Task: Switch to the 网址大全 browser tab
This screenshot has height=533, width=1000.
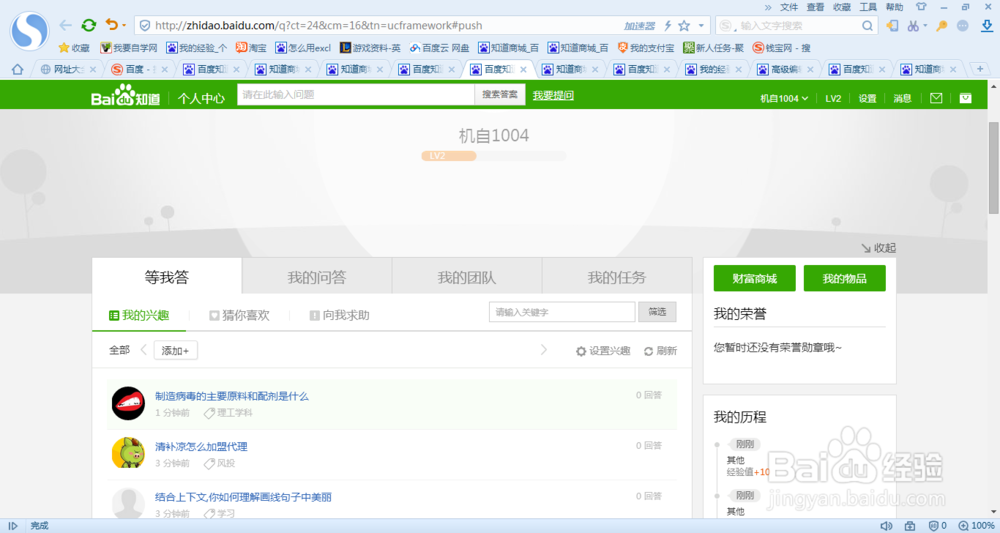Action: point(68,69)
